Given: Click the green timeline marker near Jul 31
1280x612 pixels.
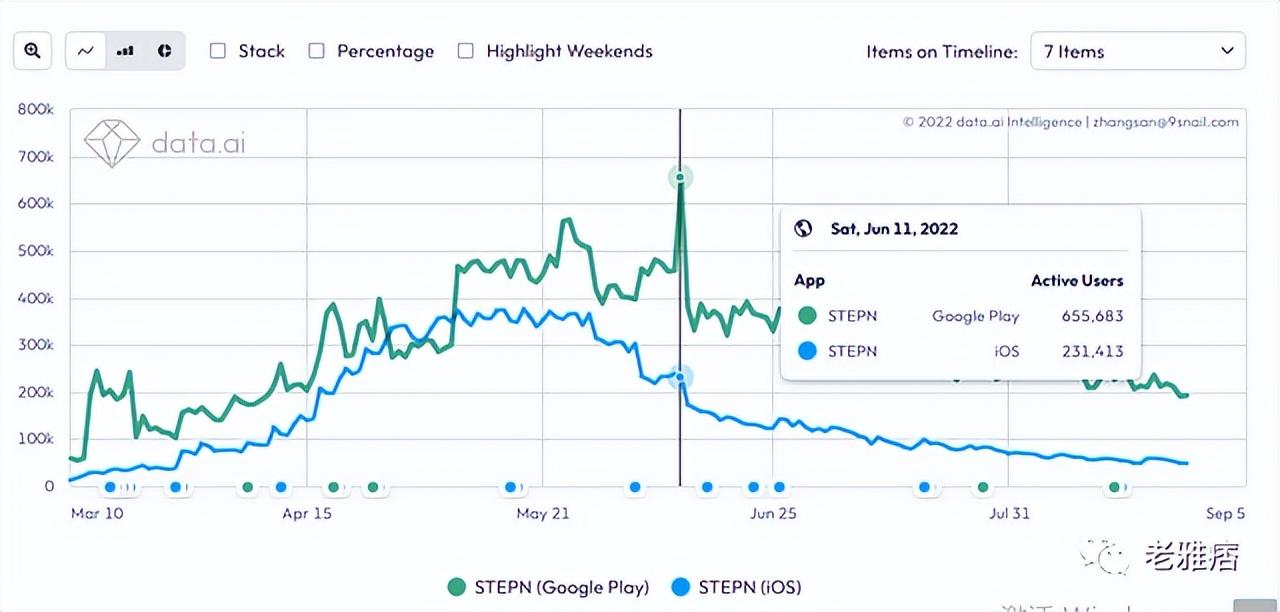Looking at the screenshot, I should click(x=983, y=487).
